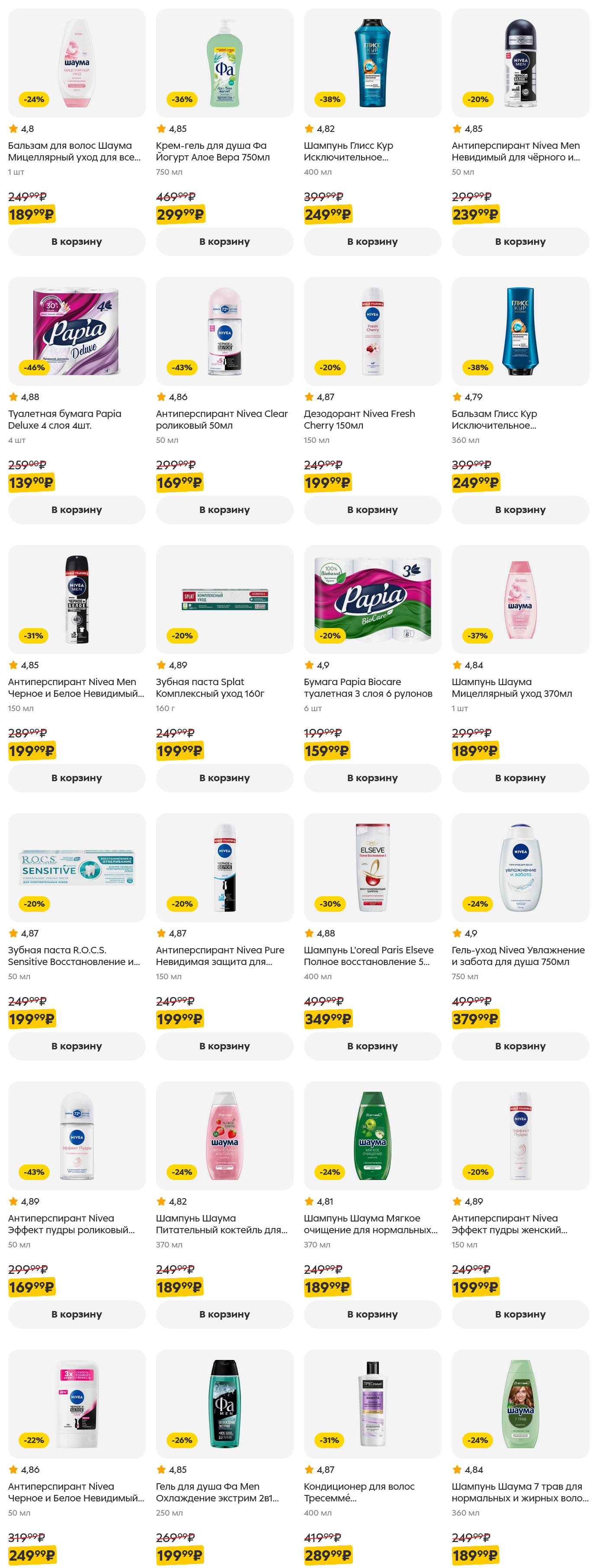Click the -46% discount badge on Papia Deluxe
609x1568 pixels.
[x=34, y=368]
